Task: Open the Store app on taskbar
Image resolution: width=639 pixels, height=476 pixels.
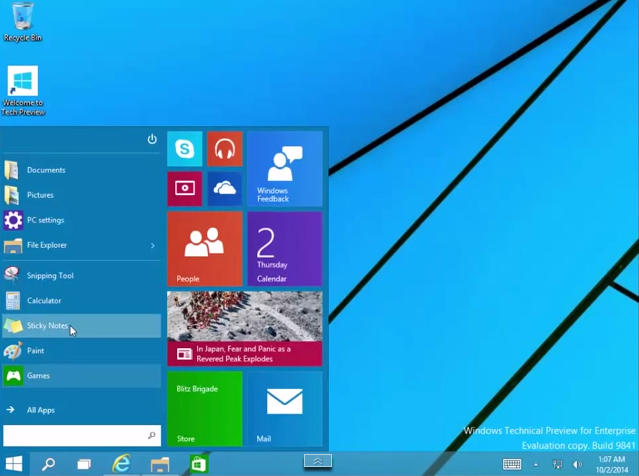Action: click(x=198, y=464)
